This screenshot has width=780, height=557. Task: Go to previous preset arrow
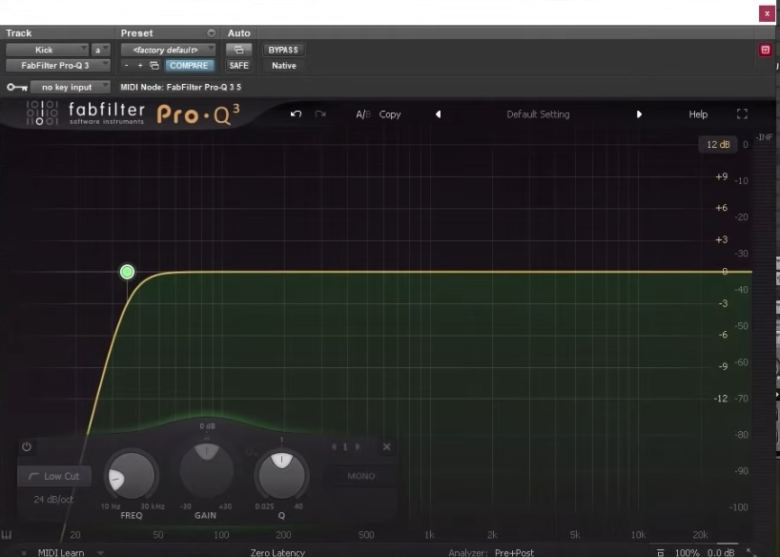point(438,114)
